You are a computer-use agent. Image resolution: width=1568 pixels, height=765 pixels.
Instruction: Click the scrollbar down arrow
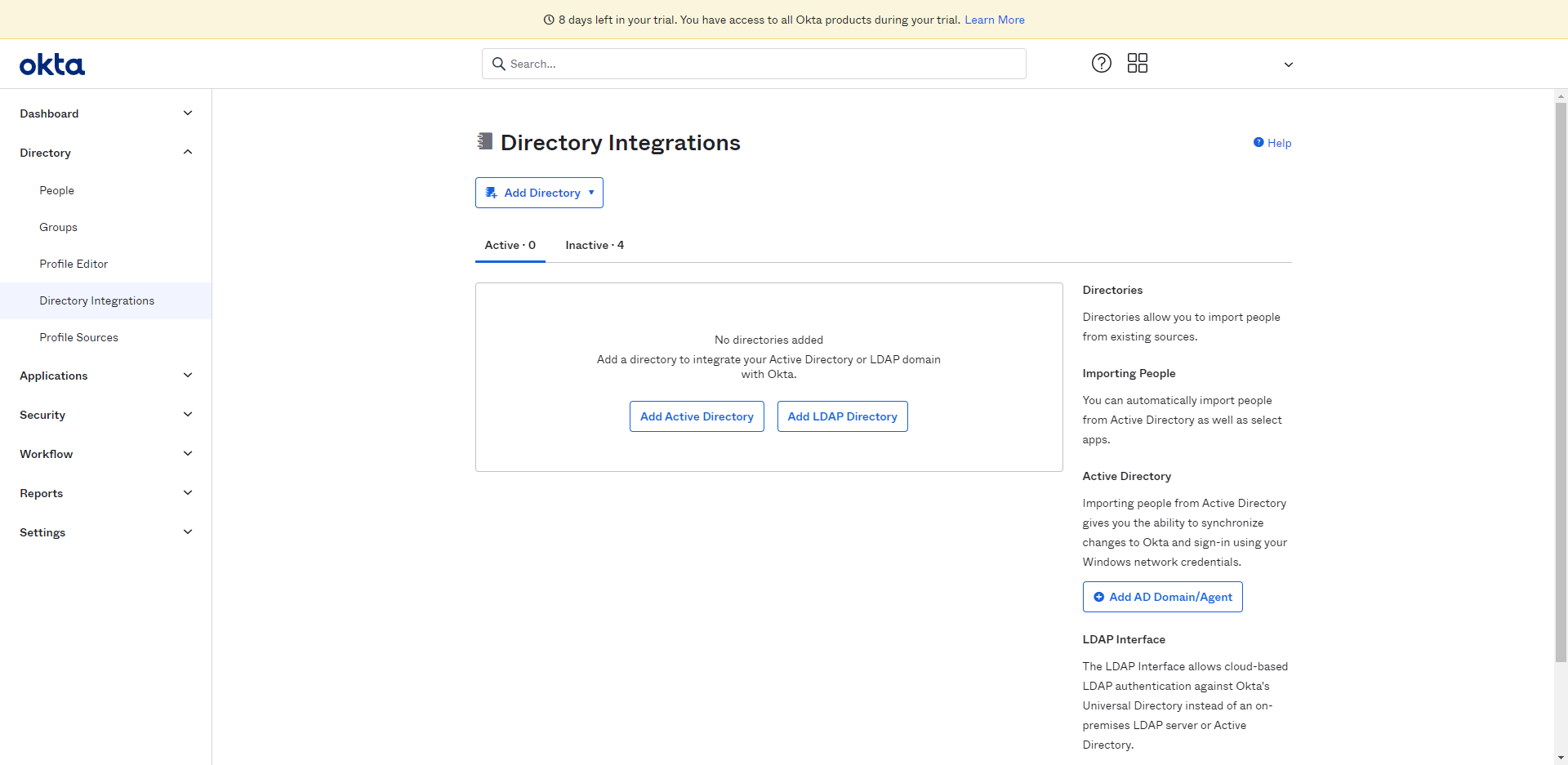1561,758
